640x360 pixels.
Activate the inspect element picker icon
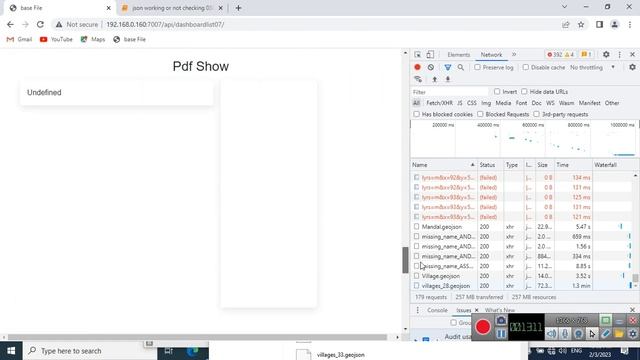[417, 55]
